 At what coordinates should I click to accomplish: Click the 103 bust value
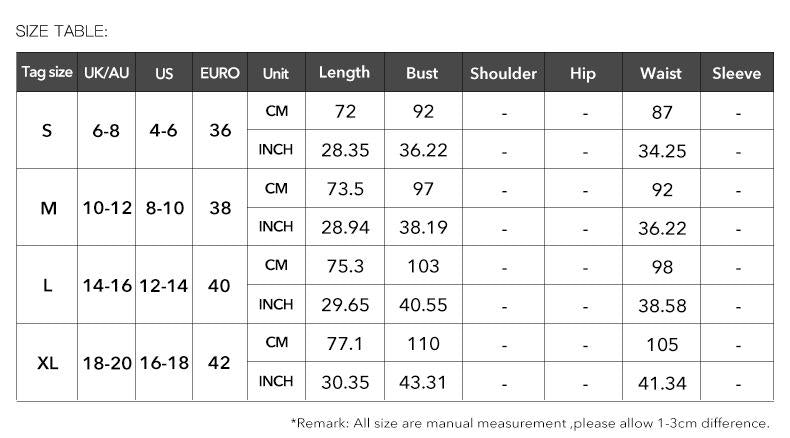coord(423,266)
